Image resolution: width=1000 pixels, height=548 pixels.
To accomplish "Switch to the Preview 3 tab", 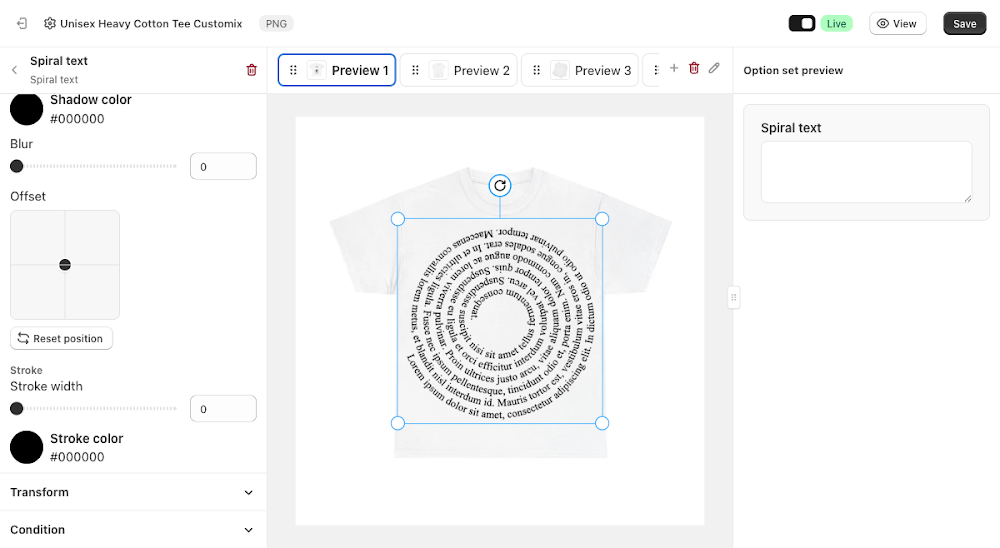I will (580, 70).
